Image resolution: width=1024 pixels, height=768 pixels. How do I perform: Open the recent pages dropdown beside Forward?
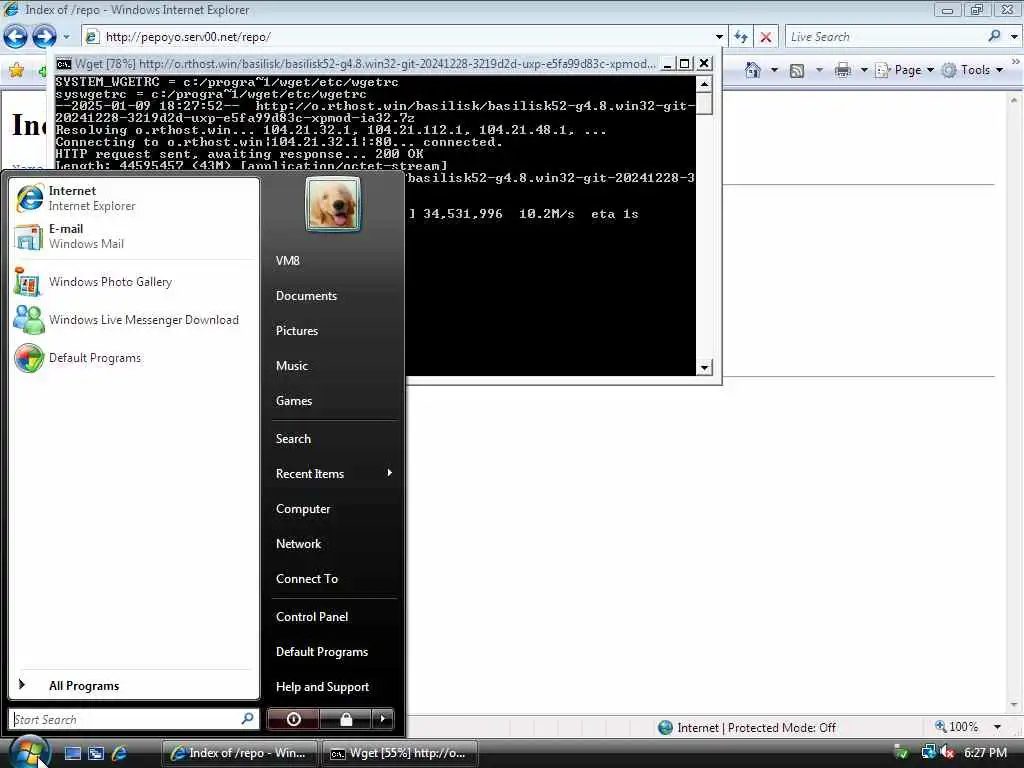[66, 37]
